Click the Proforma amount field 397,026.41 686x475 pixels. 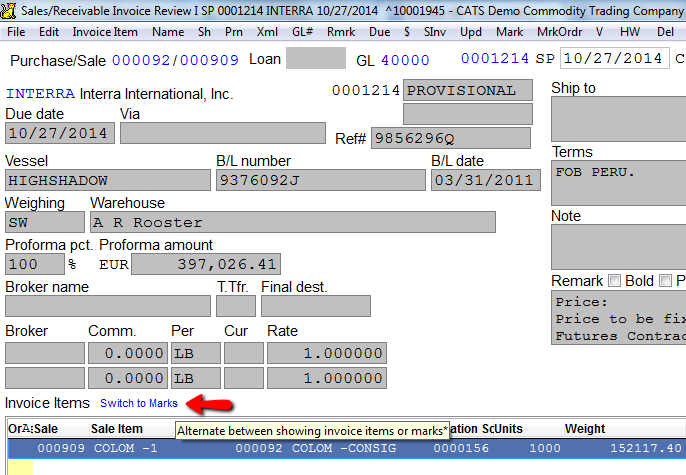pos(206,264)
